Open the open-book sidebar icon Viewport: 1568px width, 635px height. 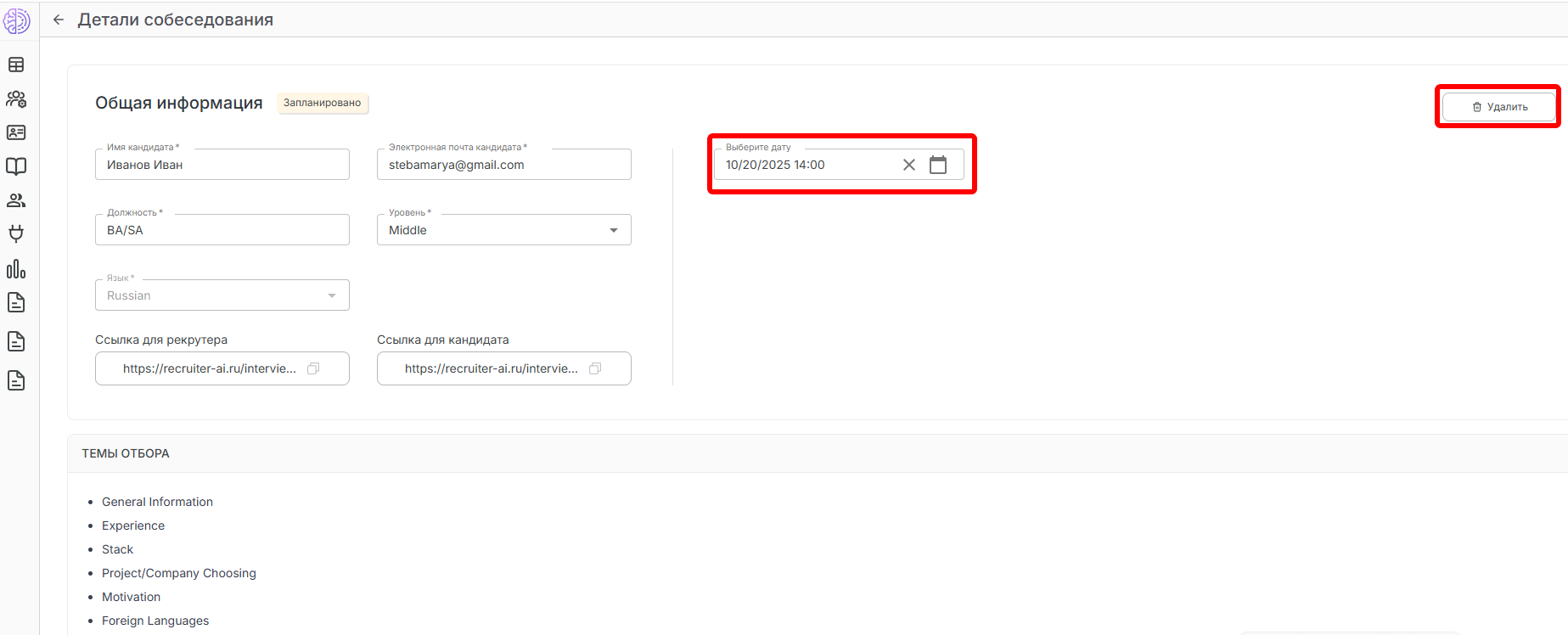pyautogui.click(x=16, y=166)
